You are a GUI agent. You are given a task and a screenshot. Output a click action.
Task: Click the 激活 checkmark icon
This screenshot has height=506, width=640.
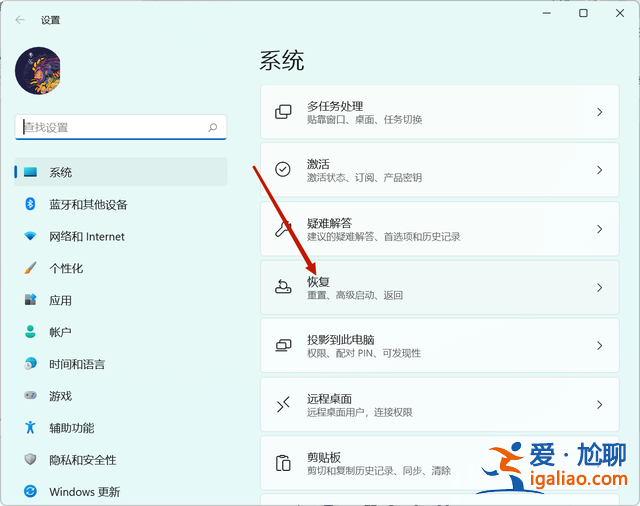[x=283, y=169]
